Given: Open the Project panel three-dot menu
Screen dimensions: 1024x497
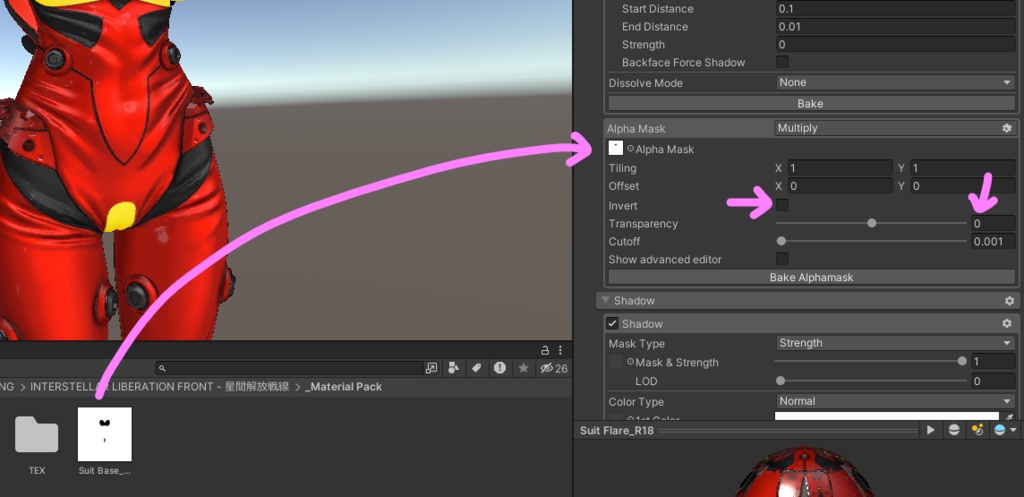Looking at the screenshot, I should (560, 350).
